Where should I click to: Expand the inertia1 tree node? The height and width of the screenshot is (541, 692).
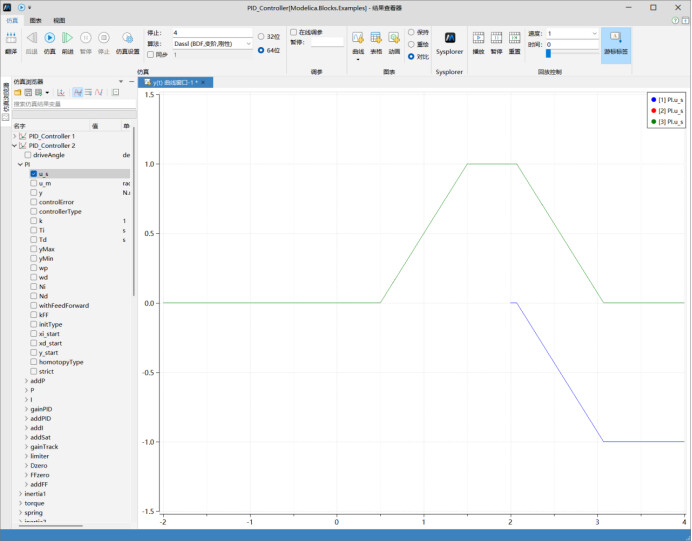tap(20, 494)
